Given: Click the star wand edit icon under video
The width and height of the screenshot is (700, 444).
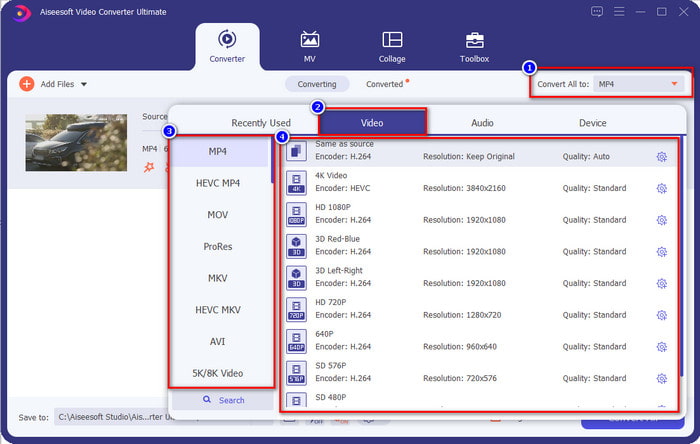Looking at the screenshot, I should click(149, 167).
